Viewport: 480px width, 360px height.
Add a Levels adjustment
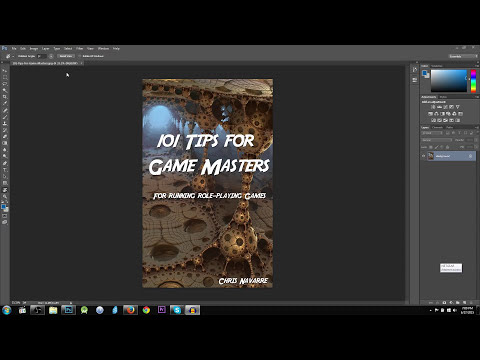pos(439,107)
